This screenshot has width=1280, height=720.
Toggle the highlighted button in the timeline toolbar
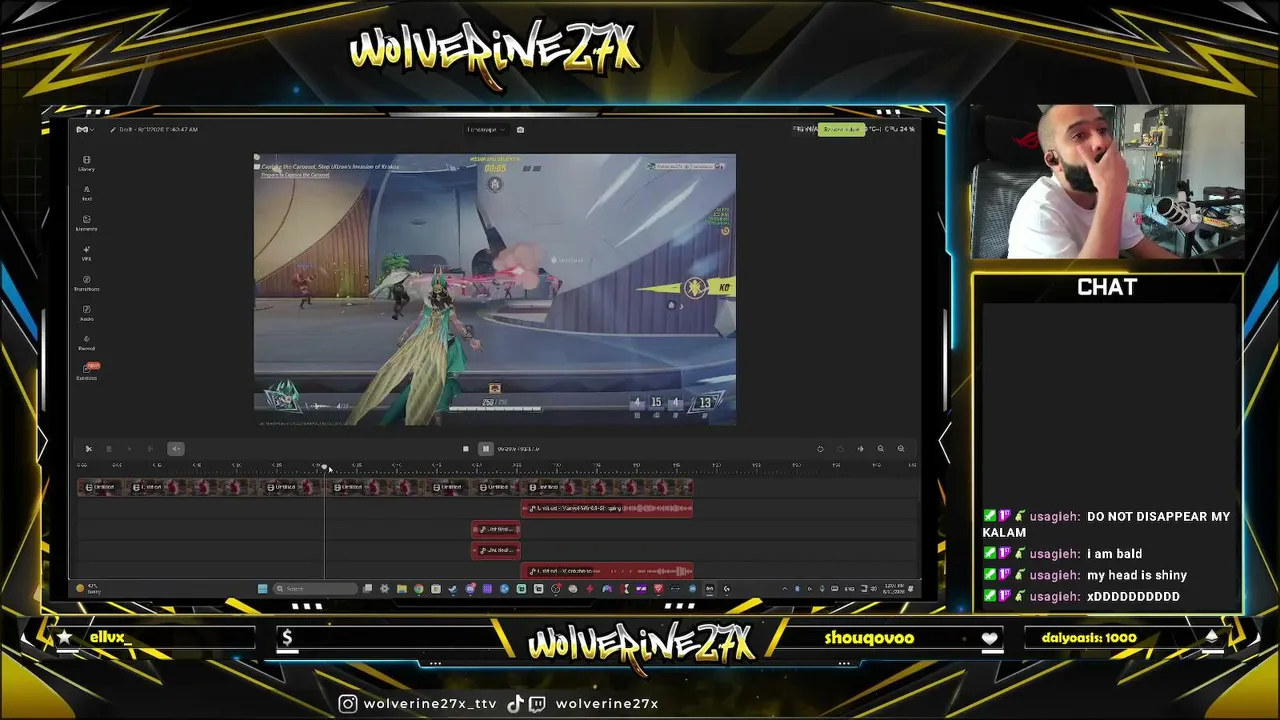[175, 449]
